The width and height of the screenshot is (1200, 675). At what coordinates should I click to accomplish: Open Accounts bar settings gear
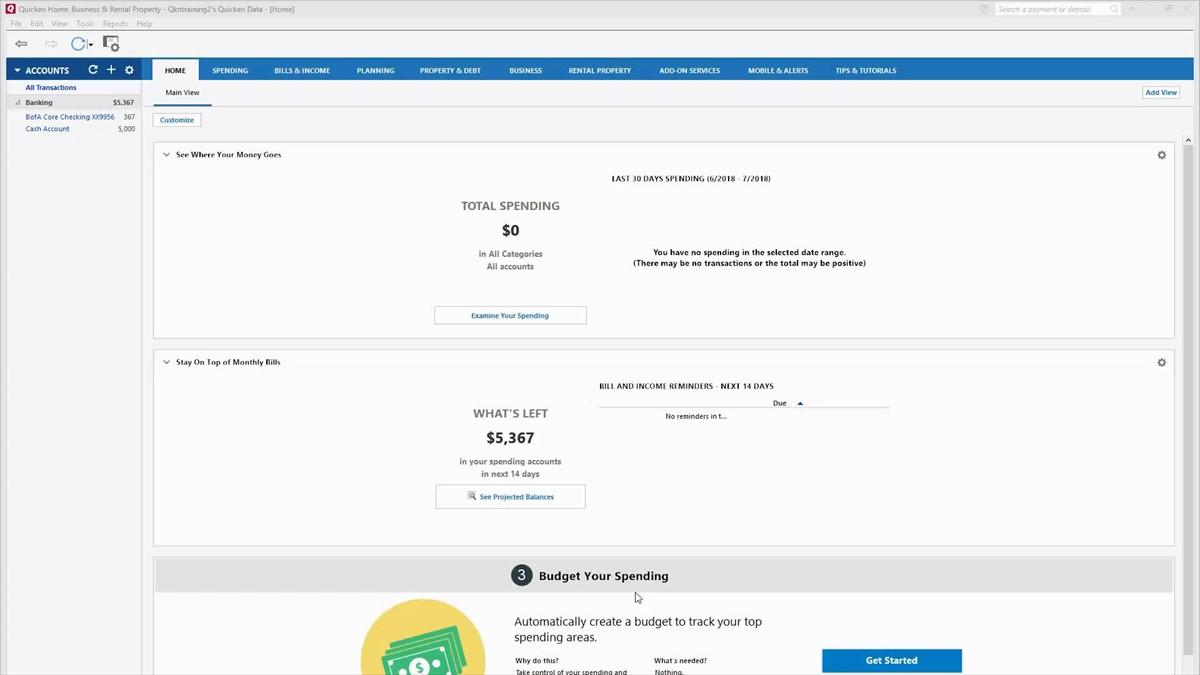pos(129,70)
